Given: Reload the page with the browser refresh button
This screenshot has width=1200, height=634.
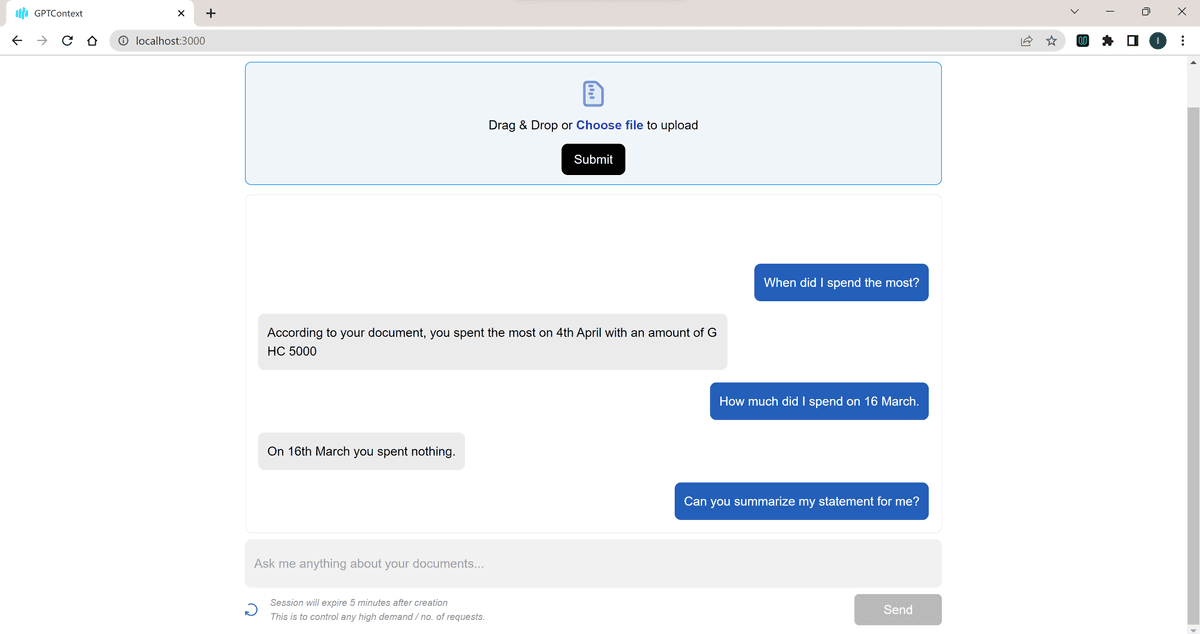Looking at the screenshot, I should pyautogui.click(x=67, y=41).
